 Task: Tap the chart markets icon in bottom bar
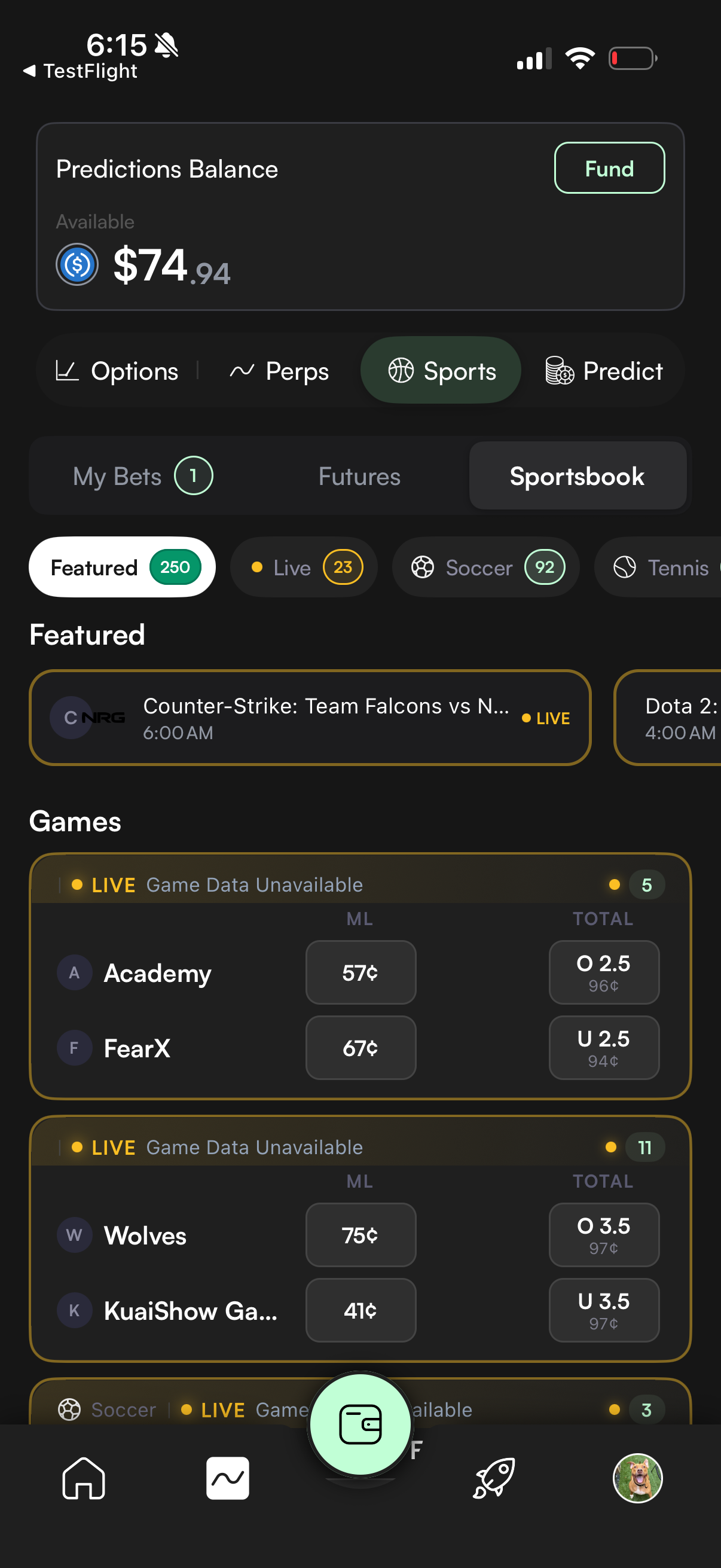tap(228, 1478)
